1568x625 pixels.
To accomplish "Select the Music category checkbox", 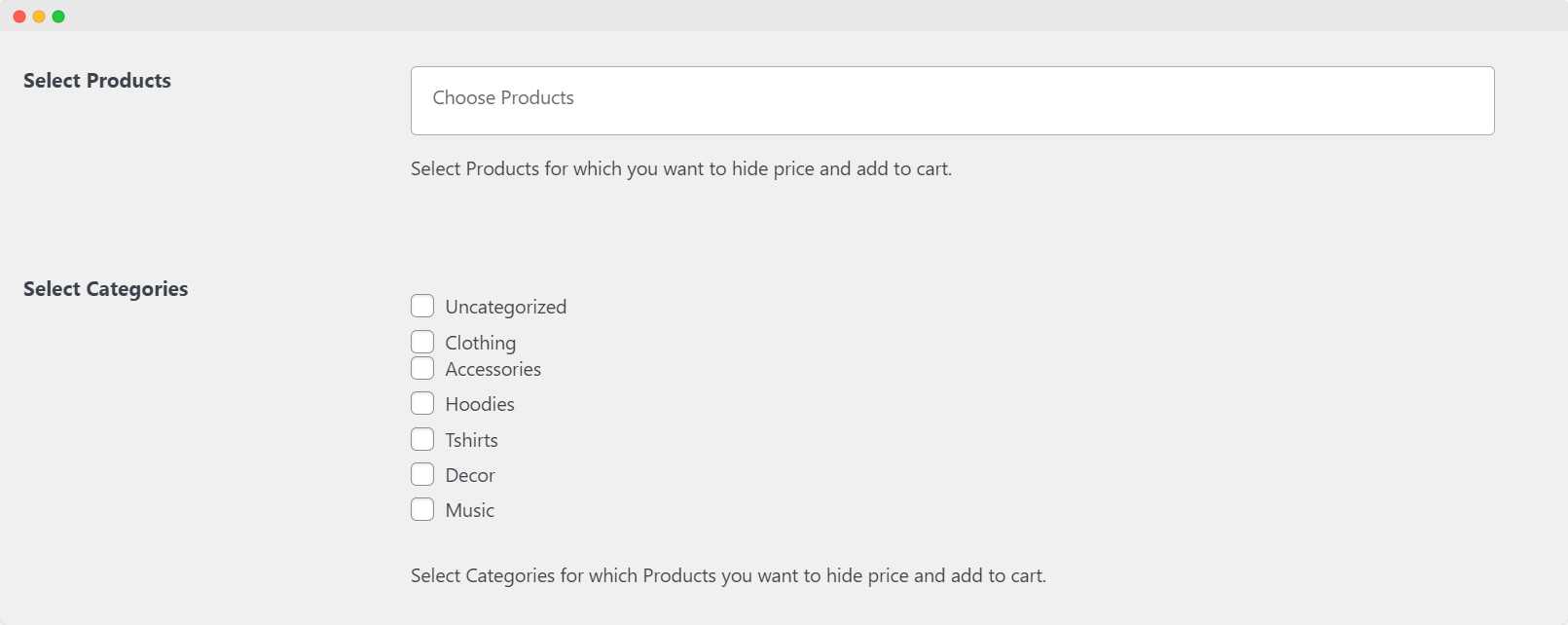I will click(x=422, y=509).
